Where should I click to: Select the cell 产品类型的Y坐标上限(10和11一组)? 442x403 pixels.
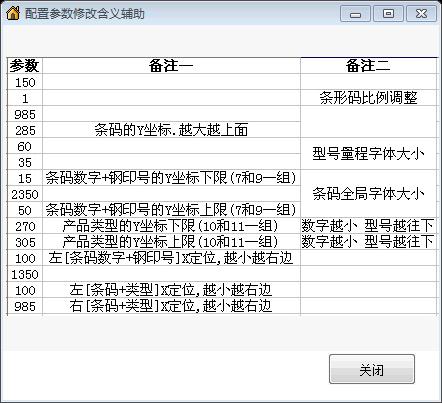coord(171,242)
